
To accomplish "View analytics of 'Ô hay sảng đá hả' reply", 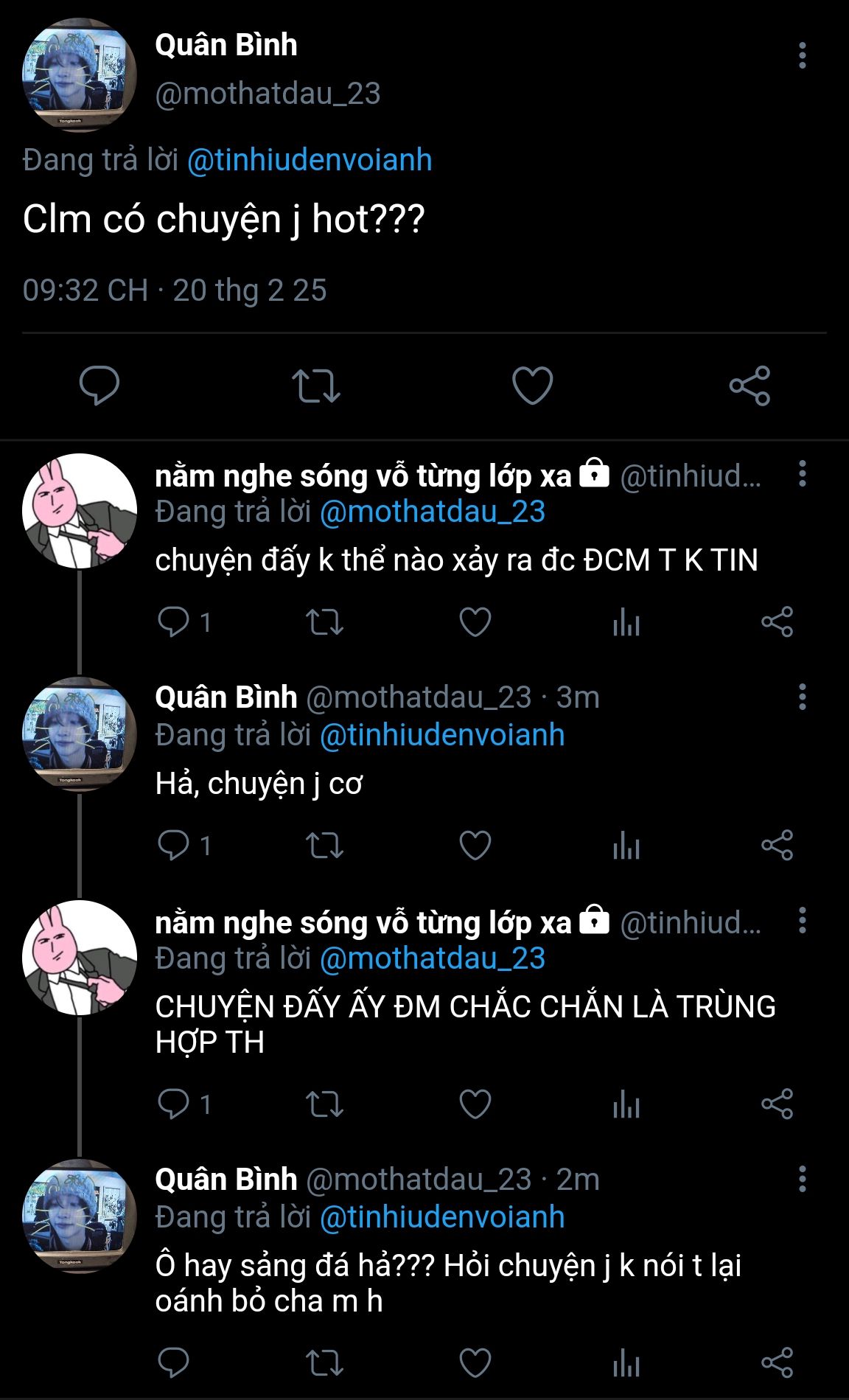I will [626, 1363].
